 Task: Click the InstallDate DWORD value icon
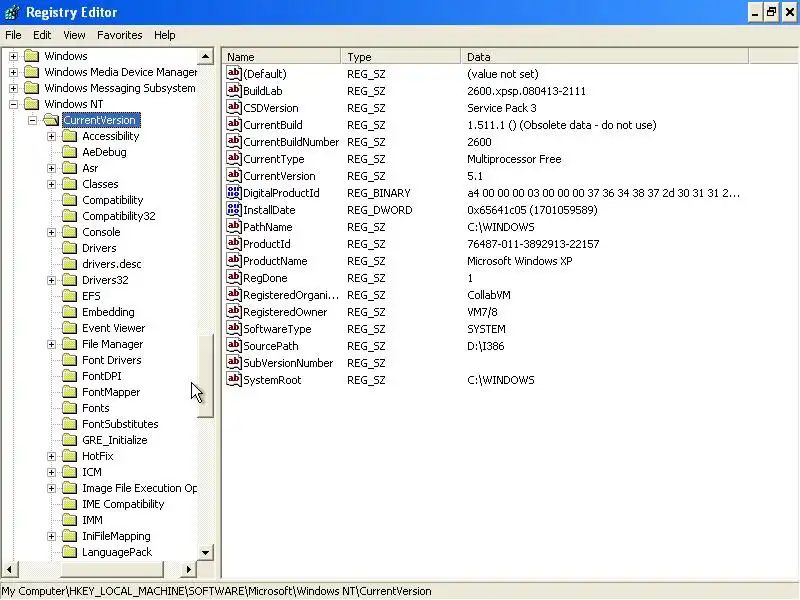234,209
